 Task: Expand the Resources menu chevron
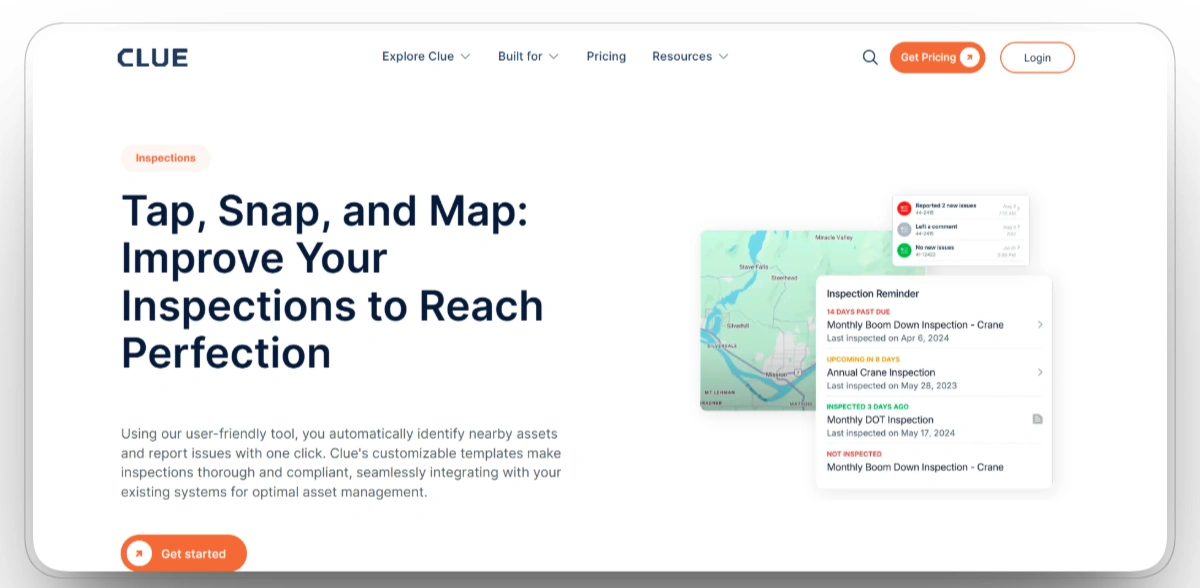tap(723, 57)
